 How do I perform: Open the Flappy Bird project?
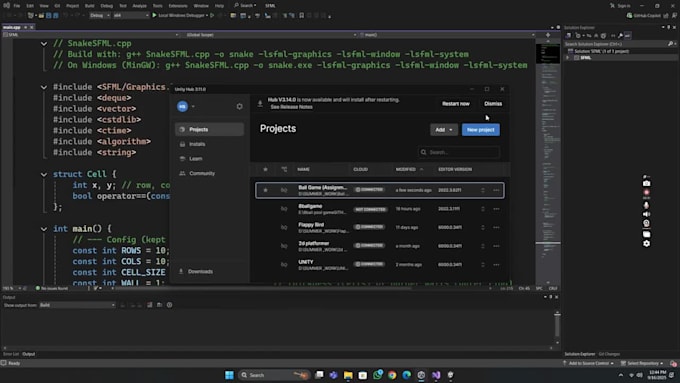tap(380, 227)
